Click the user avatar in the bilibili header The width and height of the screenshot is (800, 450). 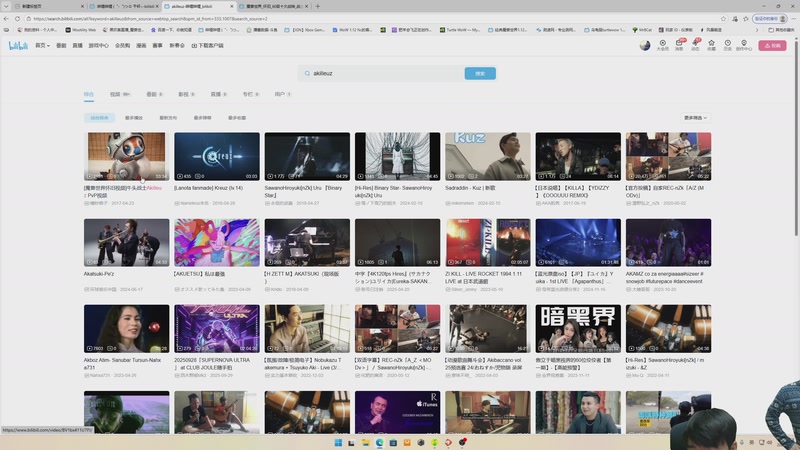[645, 45]
